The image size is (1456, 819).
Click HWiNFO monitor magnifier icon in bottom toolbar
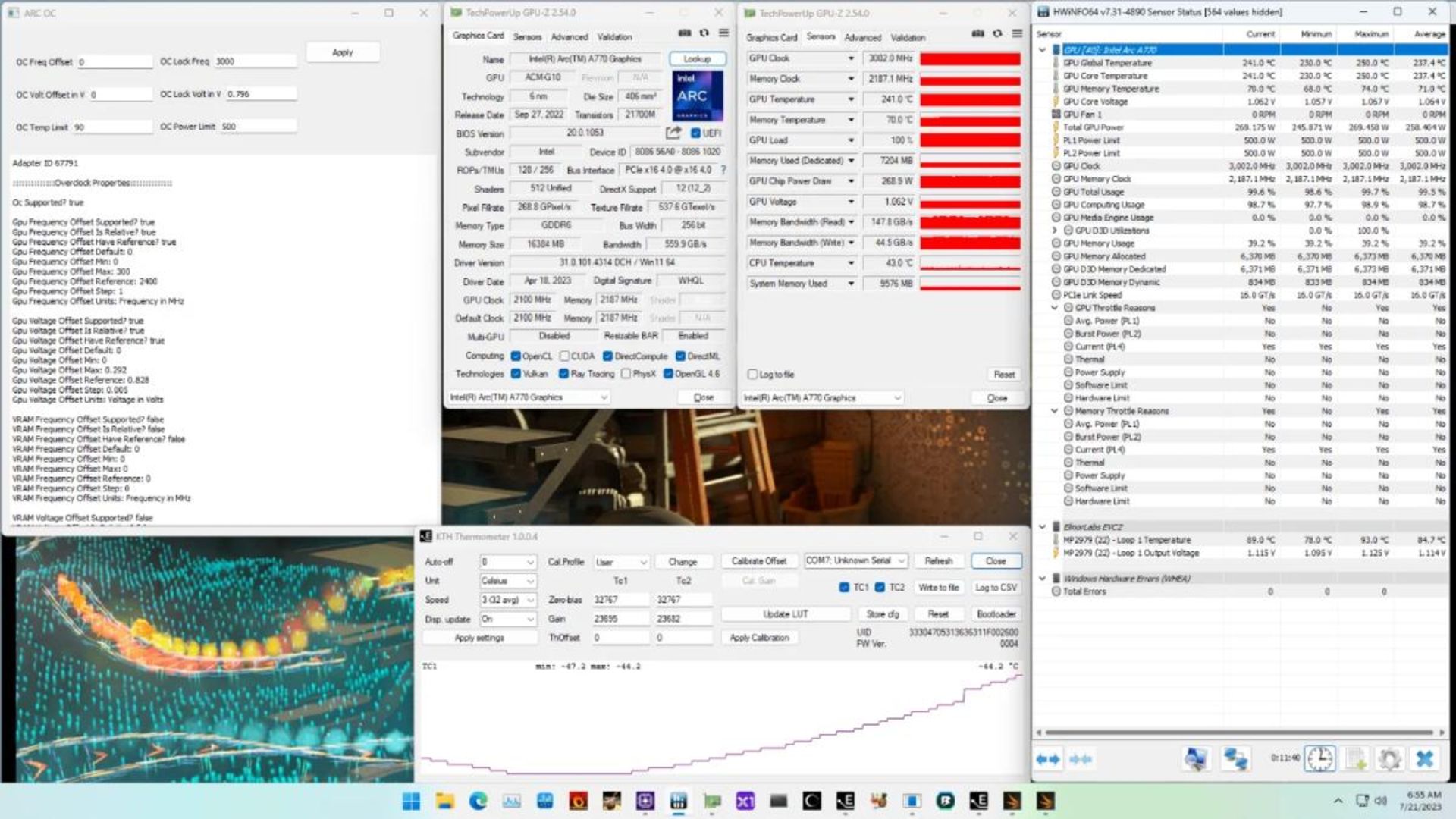[x=1196, y=759]
